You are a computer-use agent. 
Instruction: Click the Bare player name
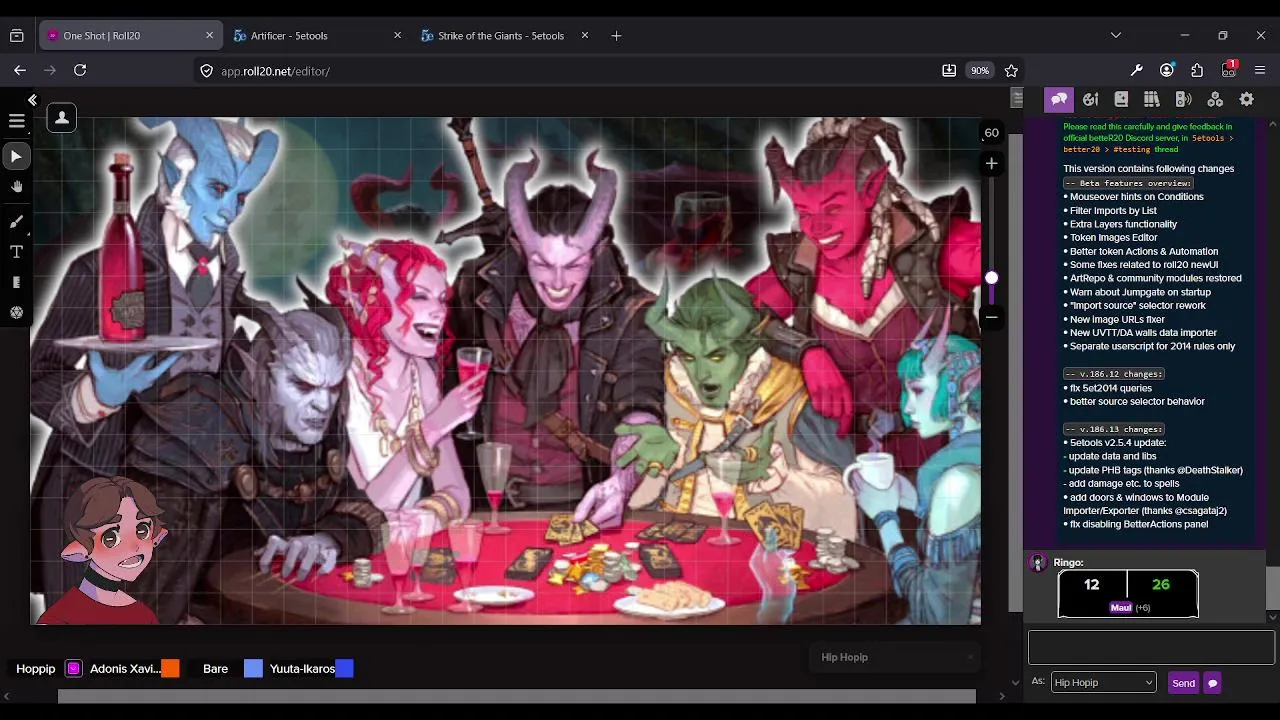pos(216,669)
